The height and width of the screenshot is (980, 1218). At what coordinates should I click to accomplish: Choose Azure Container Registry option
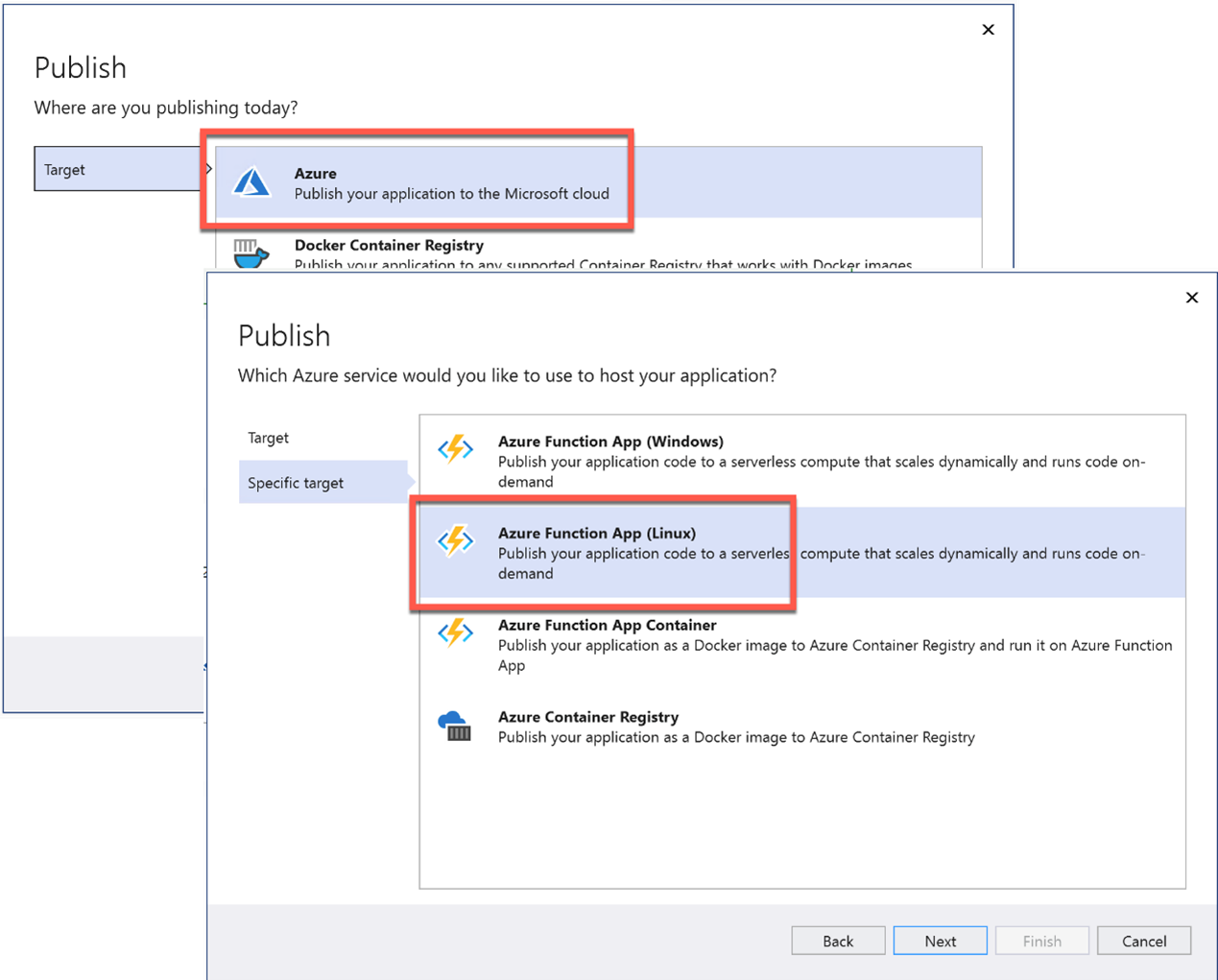(x=802, y=727)
